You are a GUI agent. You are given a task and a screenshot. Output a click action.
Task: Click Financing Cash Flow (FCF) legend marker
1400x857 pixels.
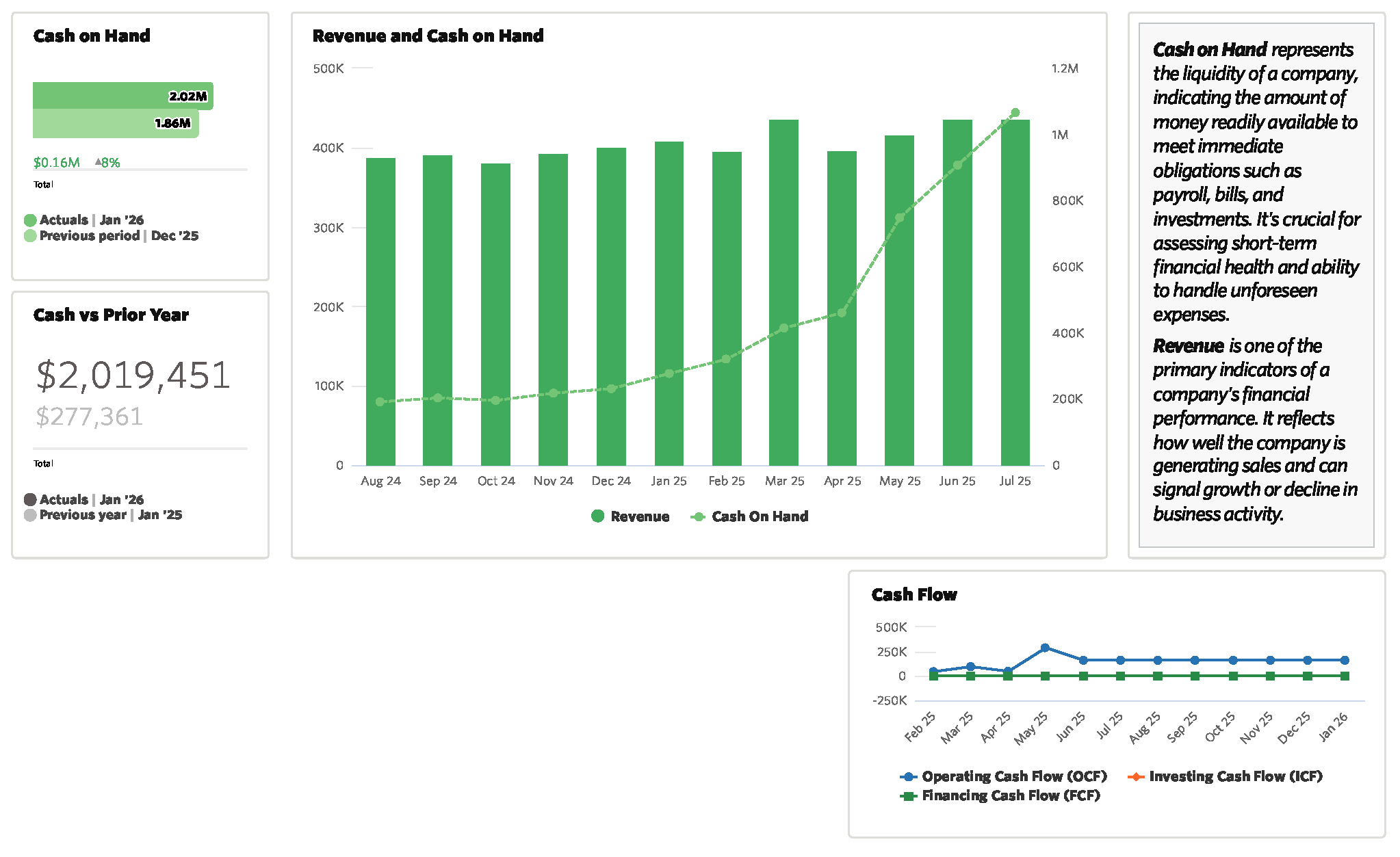point(909,795)
